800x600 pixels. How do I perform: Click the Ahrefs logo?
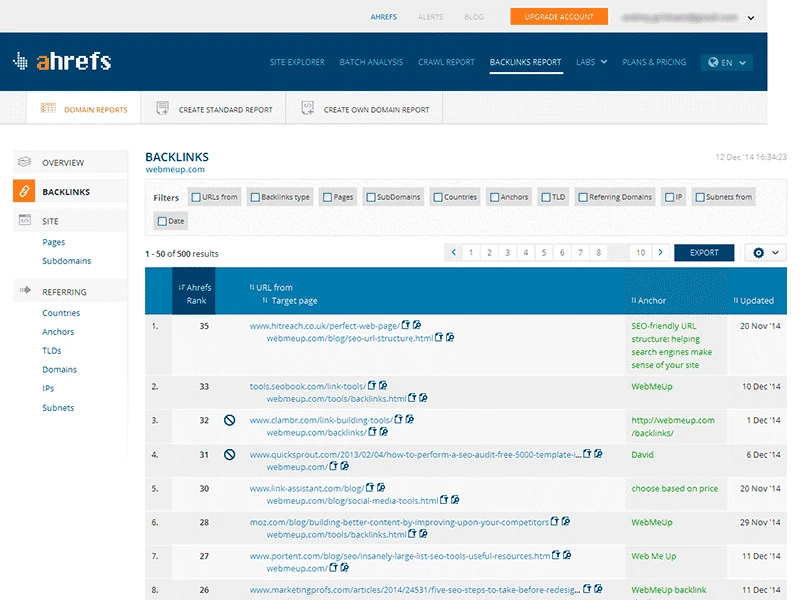click(62, 62)
